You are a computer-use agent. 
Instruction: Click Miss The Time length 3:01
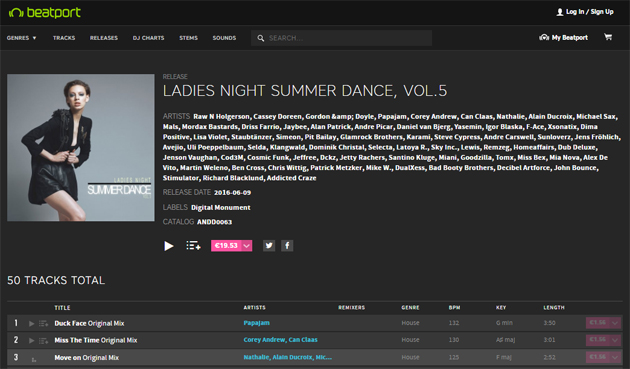pos(549,340)
